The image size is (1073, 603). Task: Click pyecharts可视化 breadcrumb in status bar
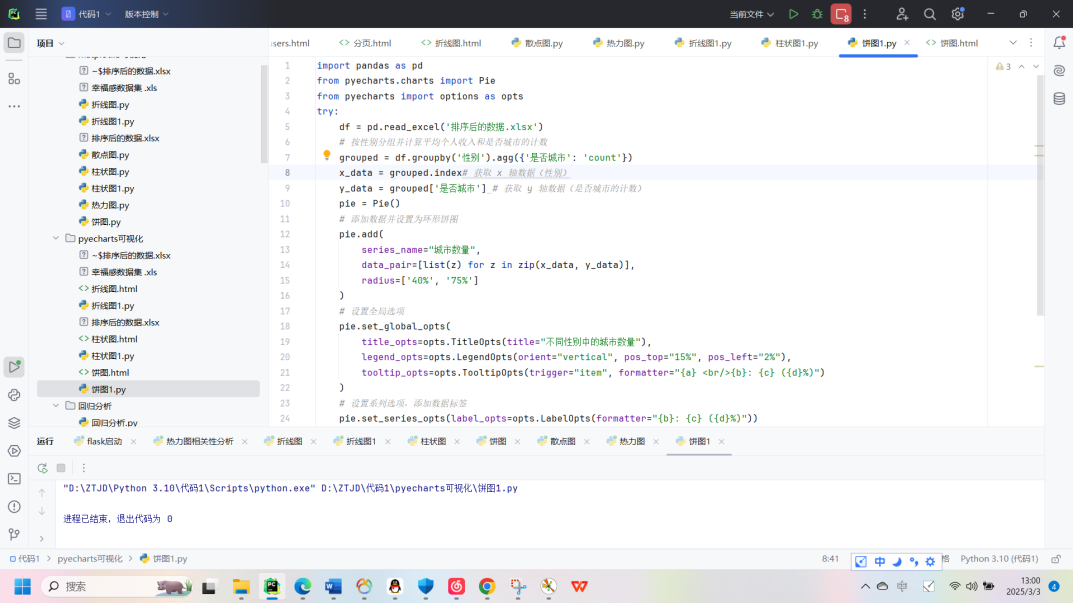90,559
